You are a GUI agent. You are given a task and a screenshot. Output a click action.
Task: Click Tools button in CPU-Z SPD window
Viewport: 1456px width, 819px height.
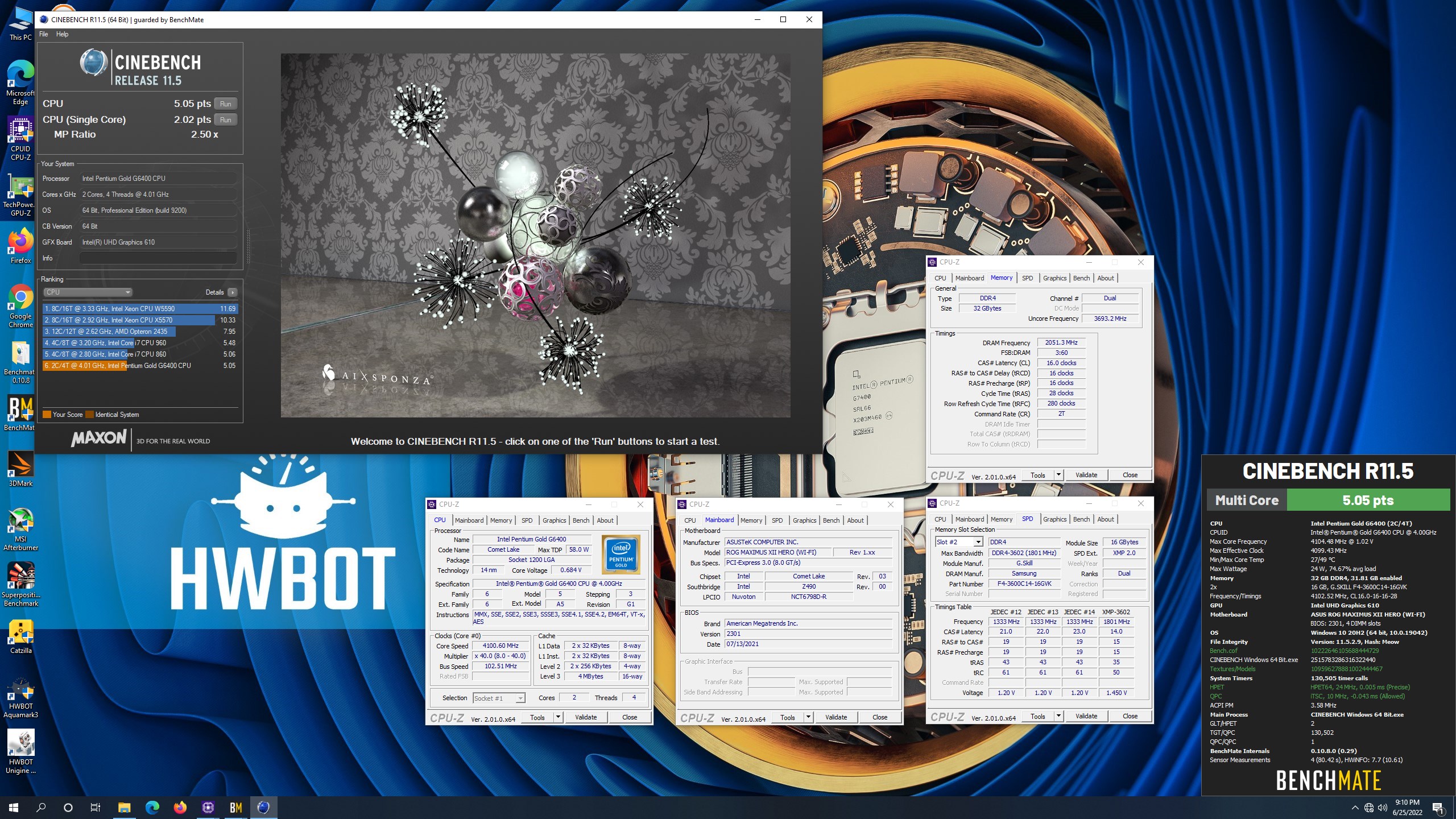pos(1038,716)
